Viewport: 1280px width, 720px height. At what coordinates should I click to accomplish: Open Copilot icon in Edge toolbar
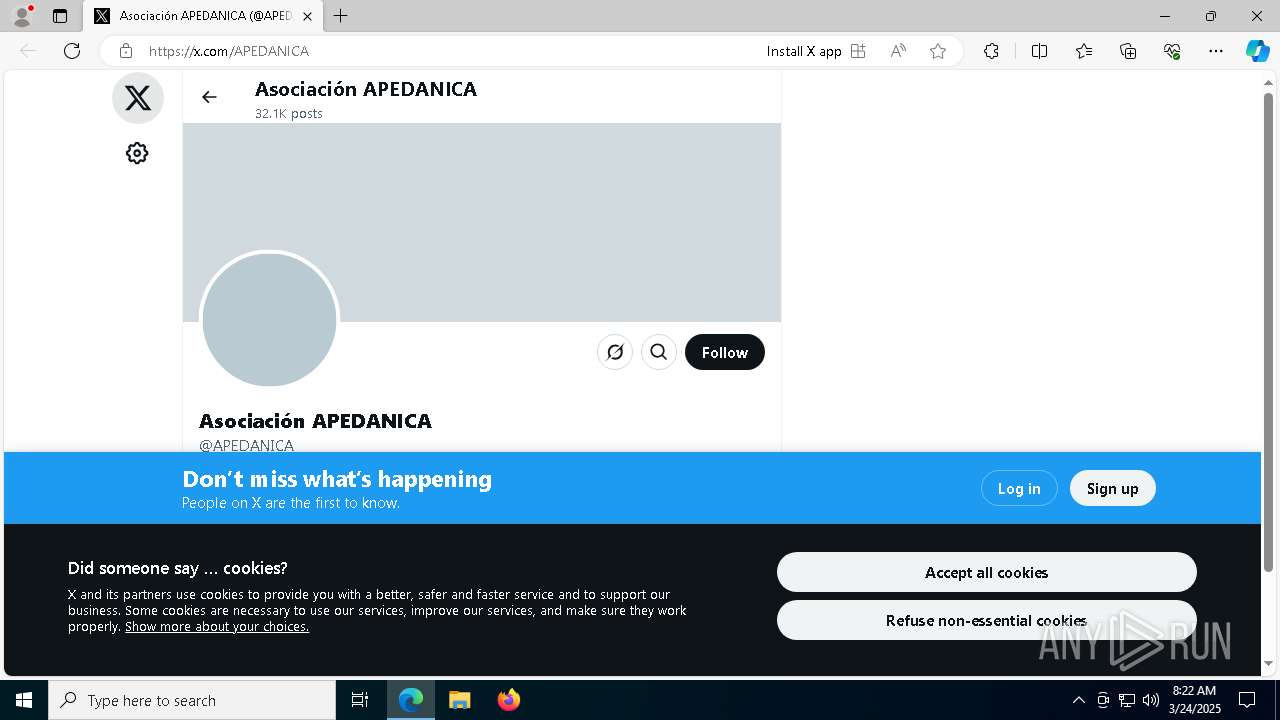[x=1257, y=51]
